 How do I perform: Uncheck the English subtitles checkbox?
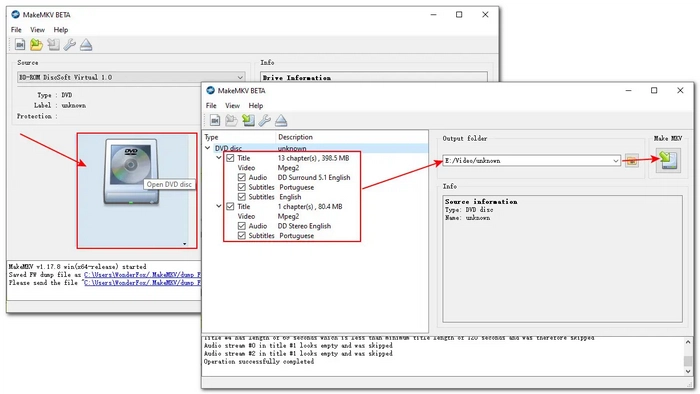(x=242, y=197)
